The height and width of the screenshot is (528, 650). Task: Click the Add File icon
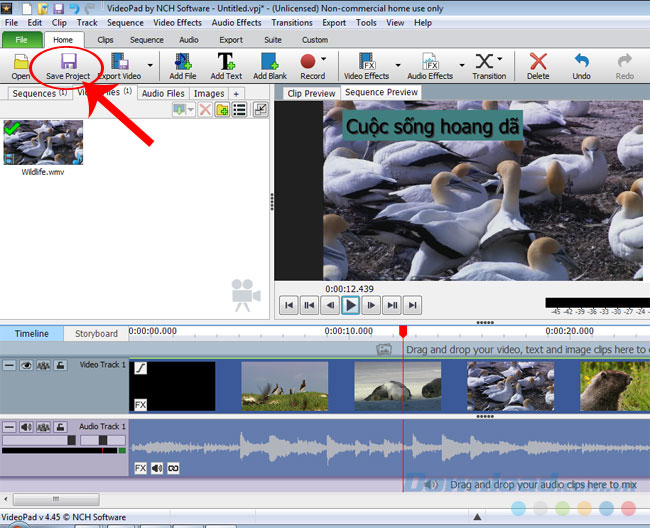click(x=183, y=61)
